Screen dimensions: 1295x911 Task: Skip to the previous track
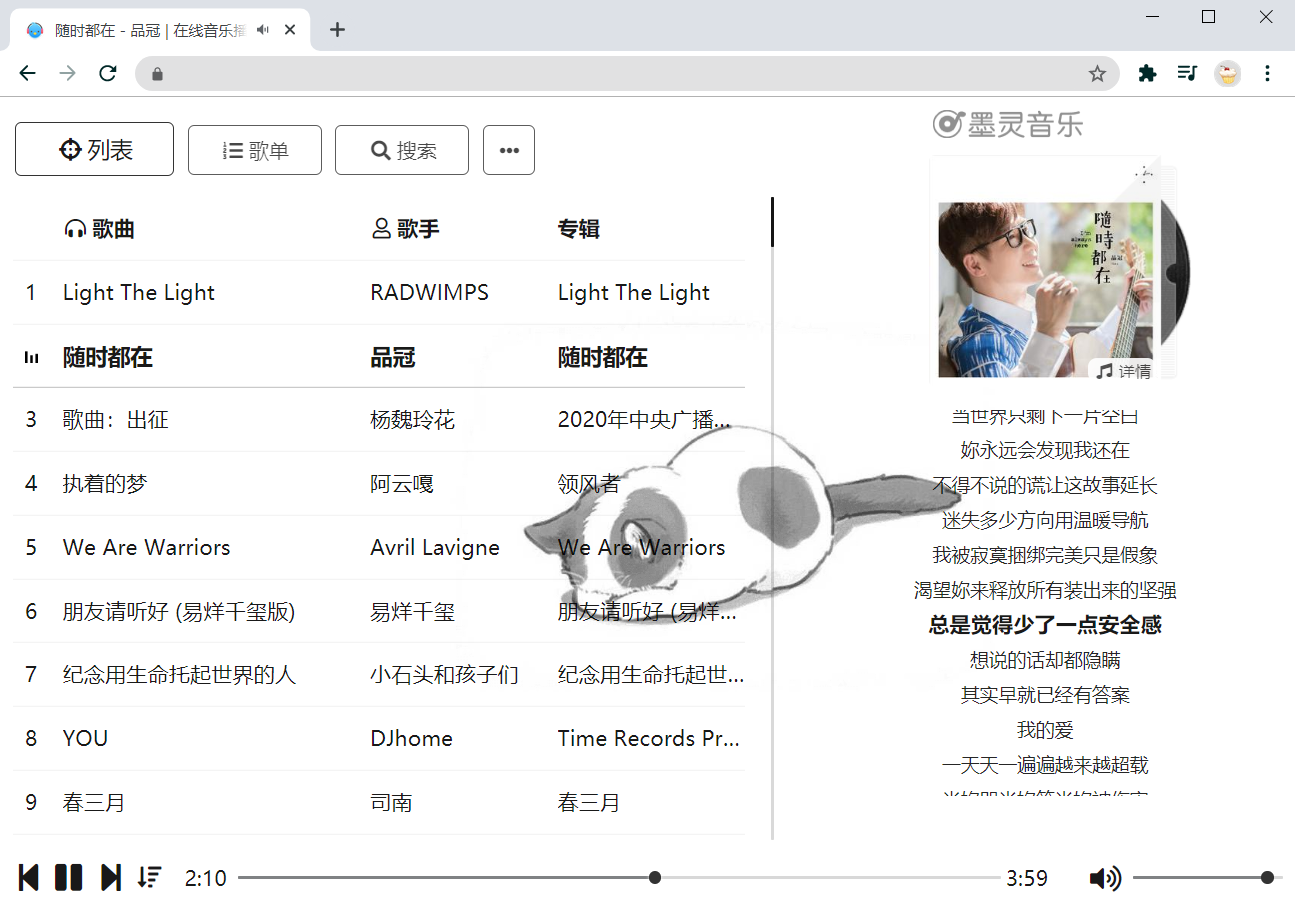29,878
